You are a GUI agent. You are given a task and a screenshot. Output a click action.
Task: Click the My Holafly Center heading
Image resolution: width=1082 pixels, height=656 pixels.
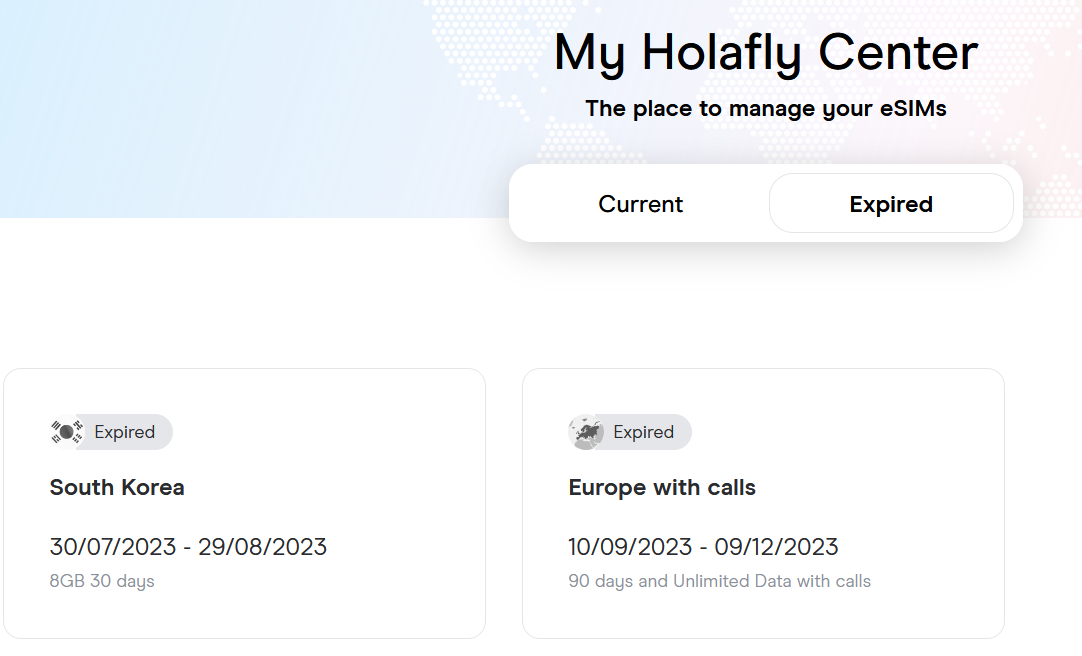tap(765, 52)
